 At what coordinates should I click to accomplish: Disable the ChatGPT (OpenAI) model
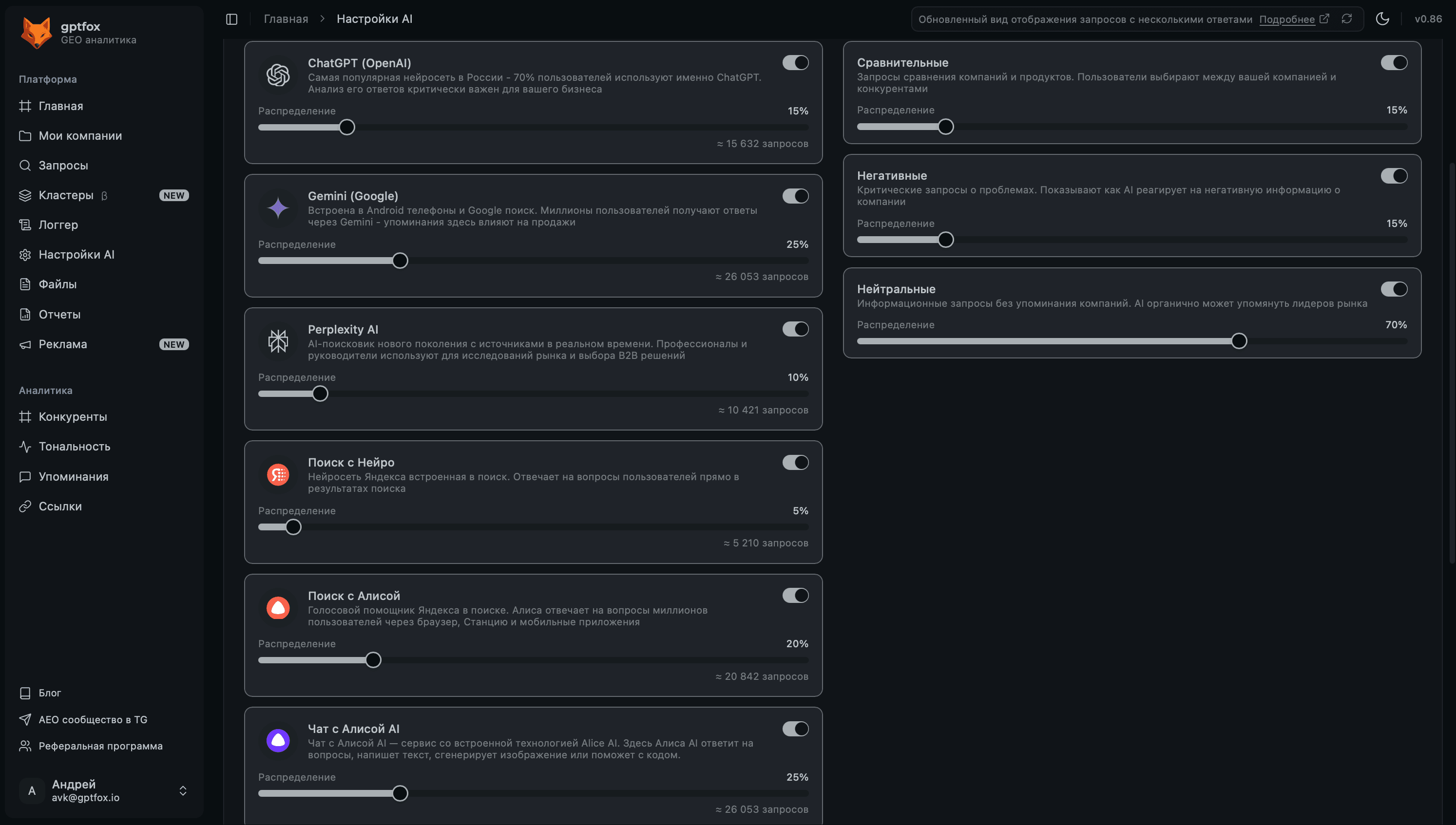[x=796, y=62]
